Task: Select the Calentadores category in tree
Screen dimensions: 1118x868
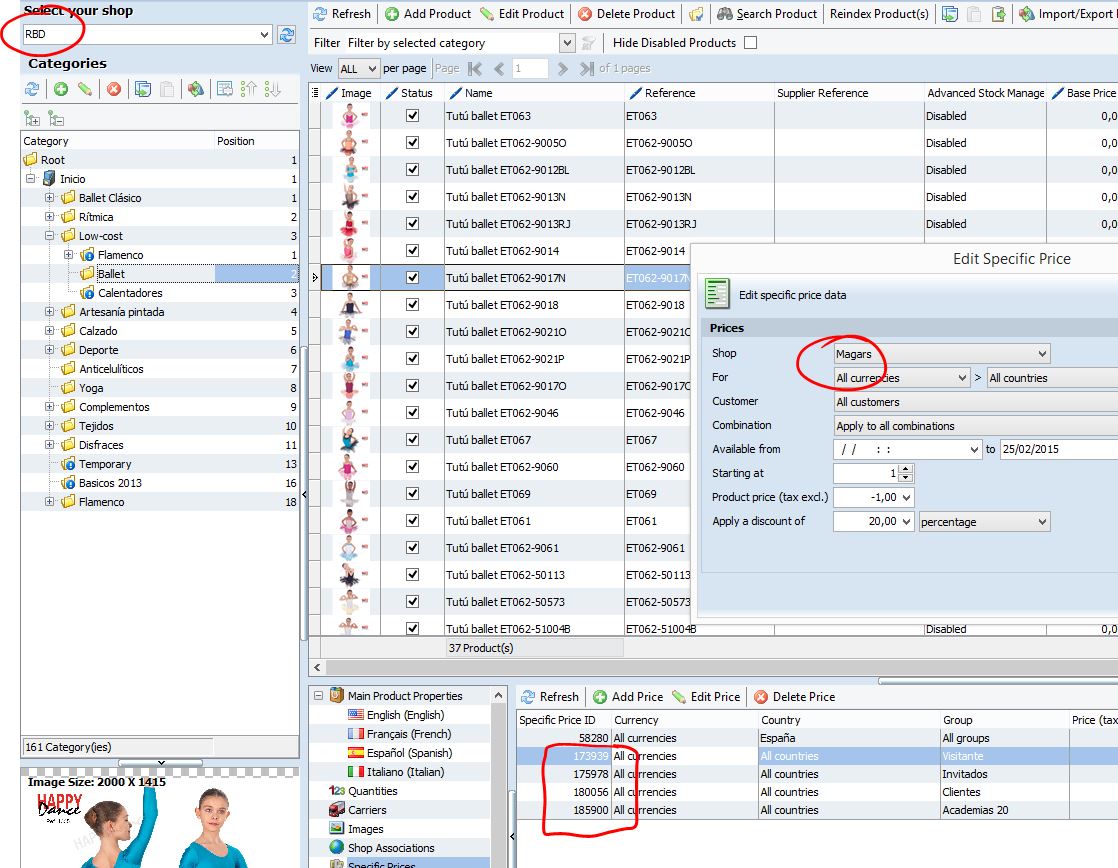Action: click(x=130, y=293)
